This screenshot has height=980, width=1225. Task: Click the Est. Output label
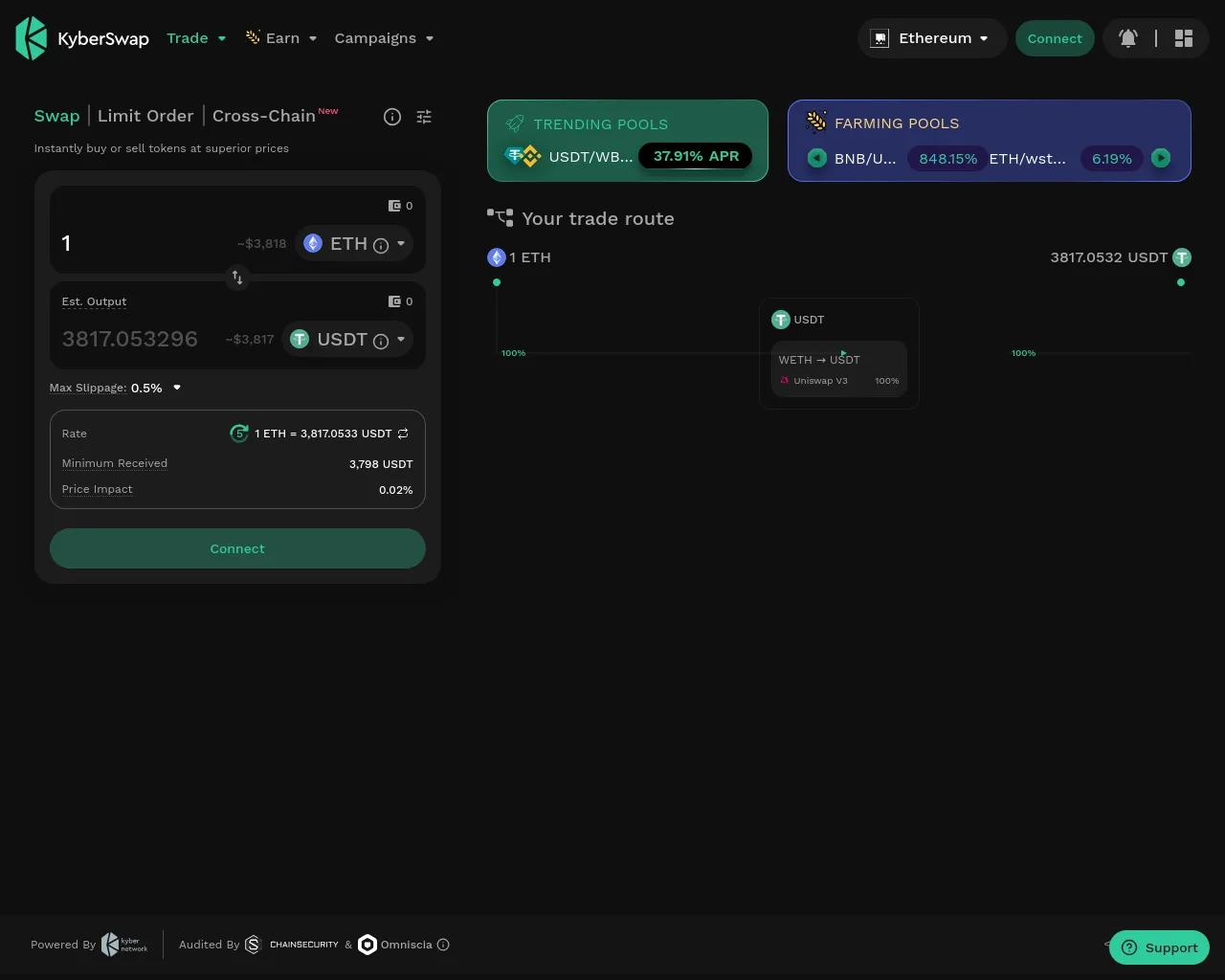pyautogui.click(x=94, y=301)
